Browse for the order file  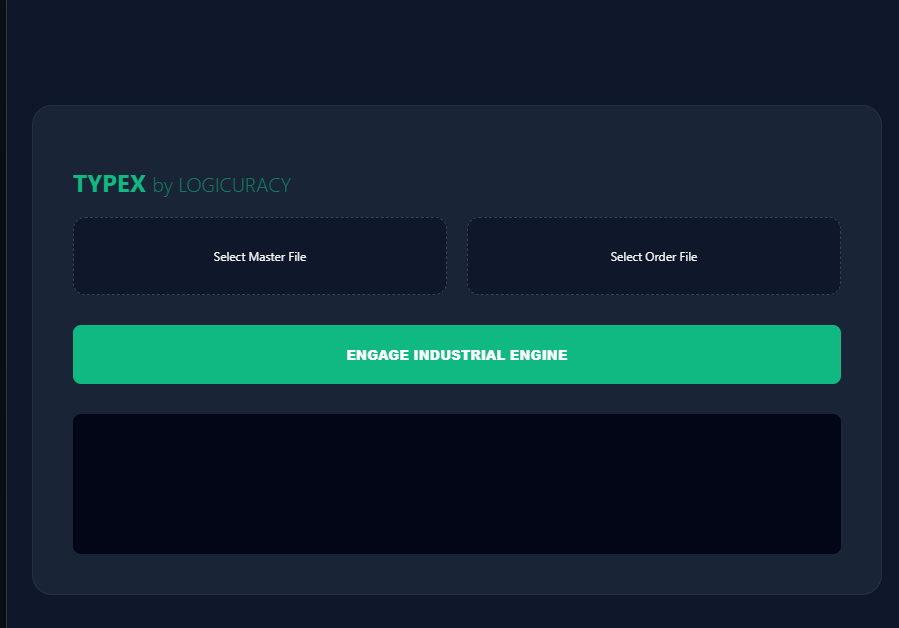click(653, 256)
